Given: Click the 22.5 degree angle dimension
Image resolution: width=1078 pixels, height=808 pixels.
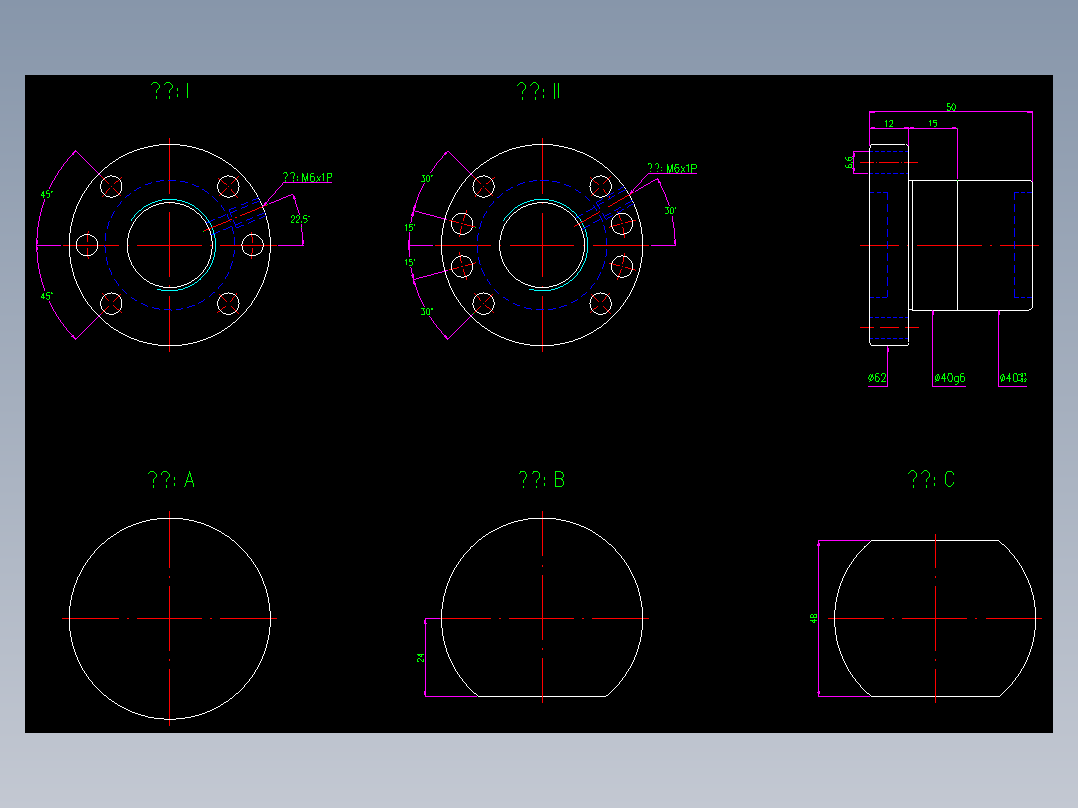Looking at the screenshot, I should point(298,218).
